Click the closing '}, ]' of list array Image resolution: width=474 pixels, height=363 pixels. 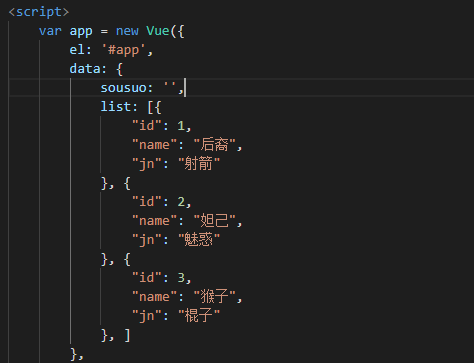point(115,335)
